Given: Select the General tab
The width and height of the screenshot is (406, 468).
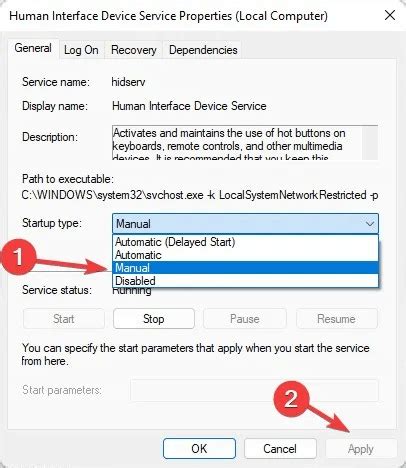Looking at the screenshot, I should tap(33, 48).
